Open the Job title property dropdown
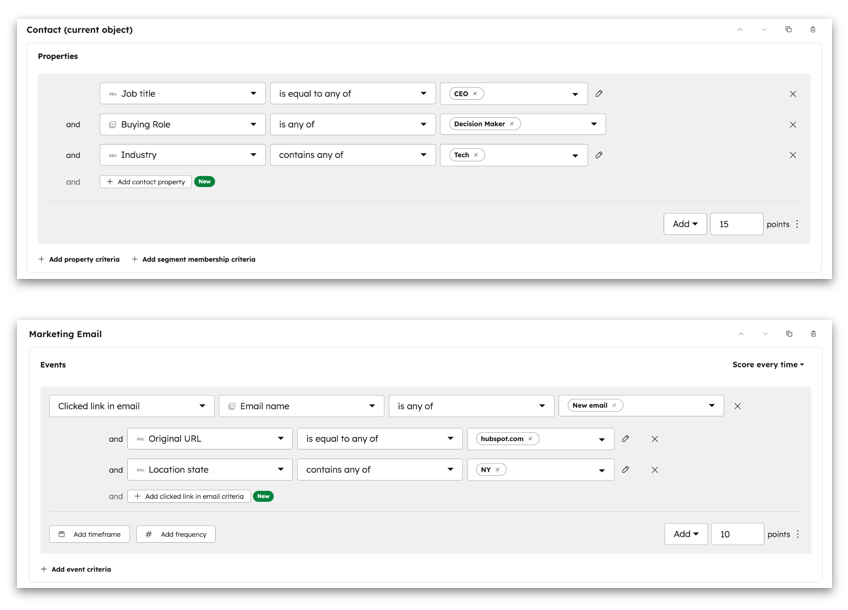This screenshot has width=848, height=610. point(182,94)
